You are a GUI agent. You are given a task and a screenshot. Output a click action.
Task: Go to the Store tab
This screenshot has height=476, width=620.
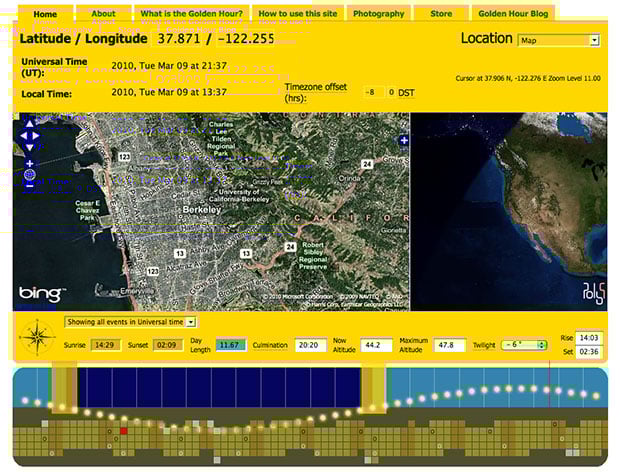click(440, 14)
